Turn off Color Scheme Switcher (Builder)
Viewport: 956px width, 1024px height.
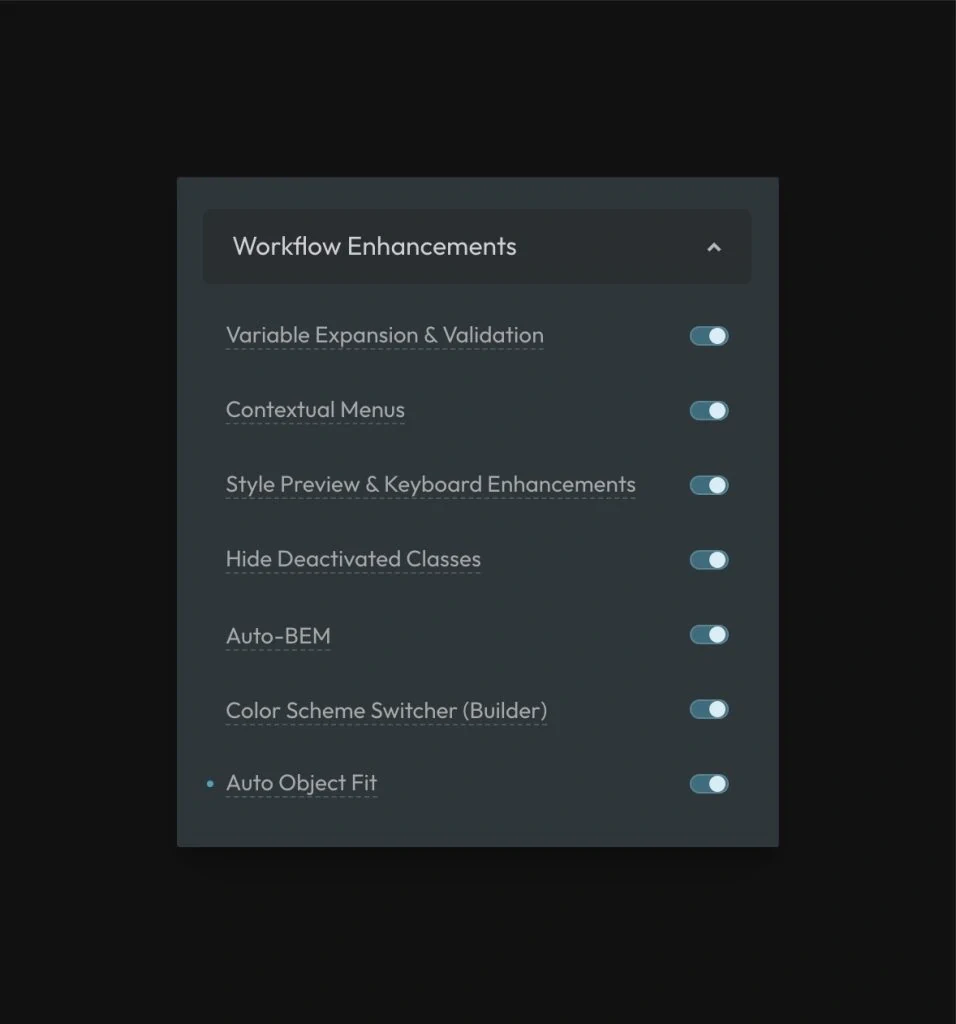(708, 709)
